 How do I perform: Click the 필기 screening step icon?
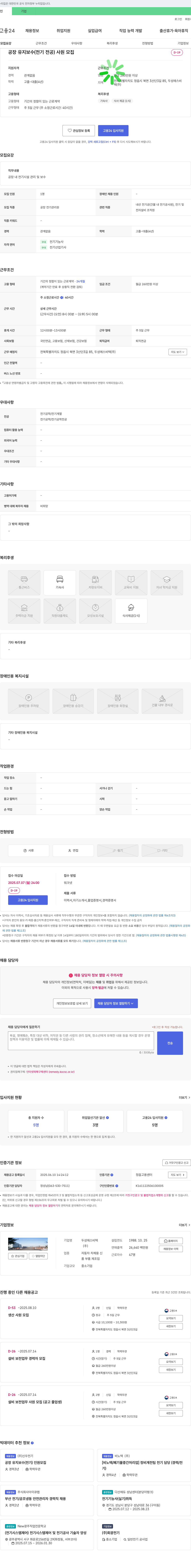tap(118, 850)
